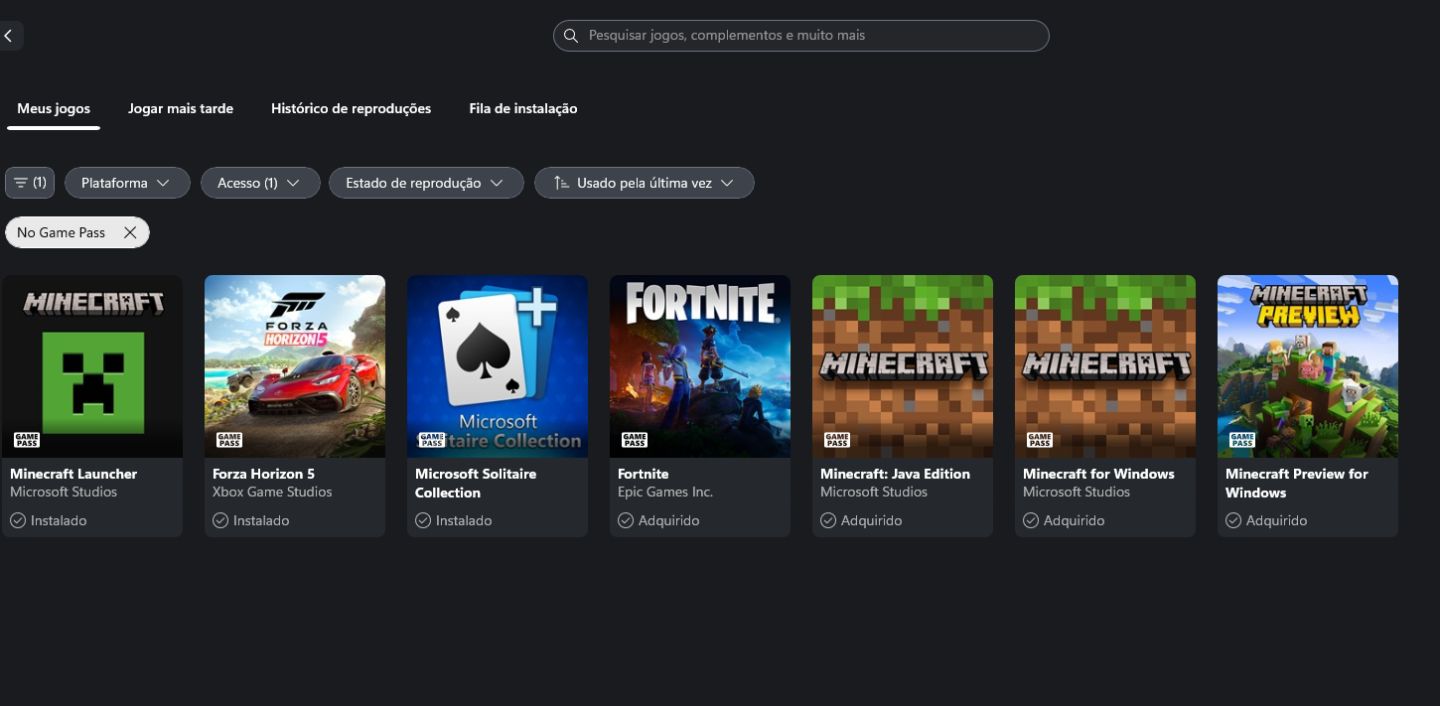Click Epic Games Inc. publisher text
The image size is (1440, 706).
(665, 492)
